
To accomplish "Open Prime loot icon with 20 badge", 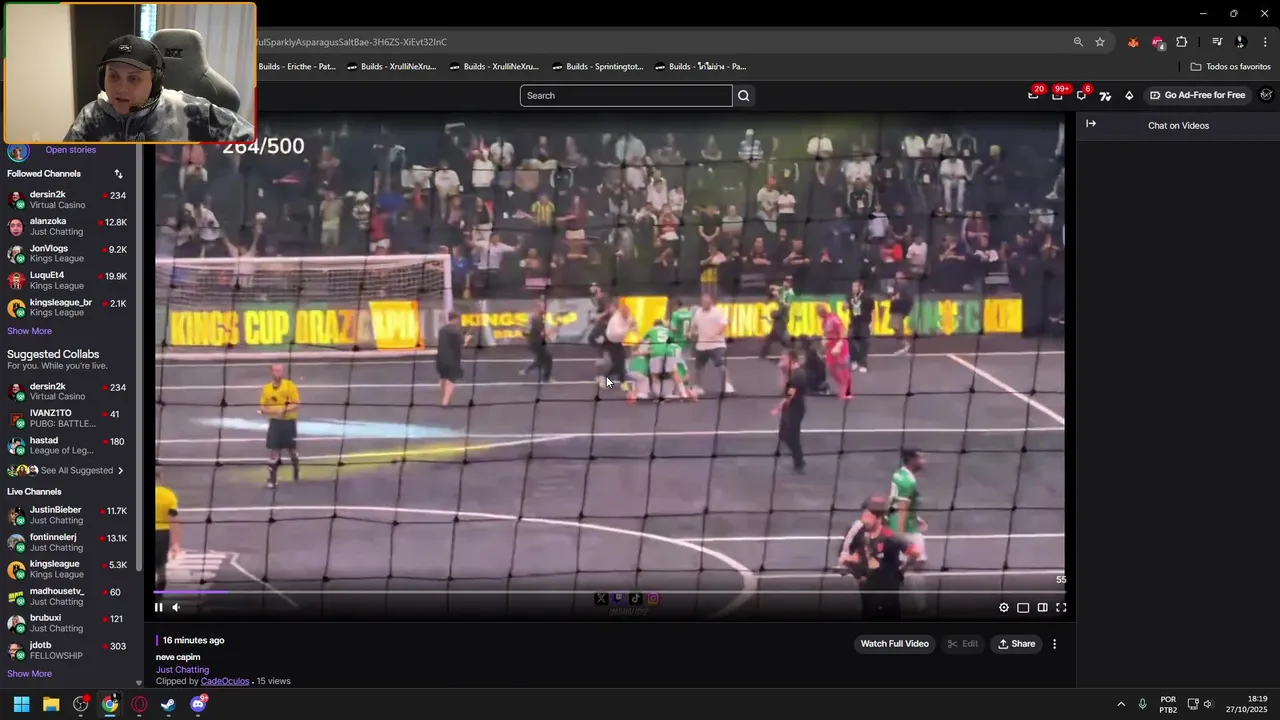I will tap(1033, 95).
